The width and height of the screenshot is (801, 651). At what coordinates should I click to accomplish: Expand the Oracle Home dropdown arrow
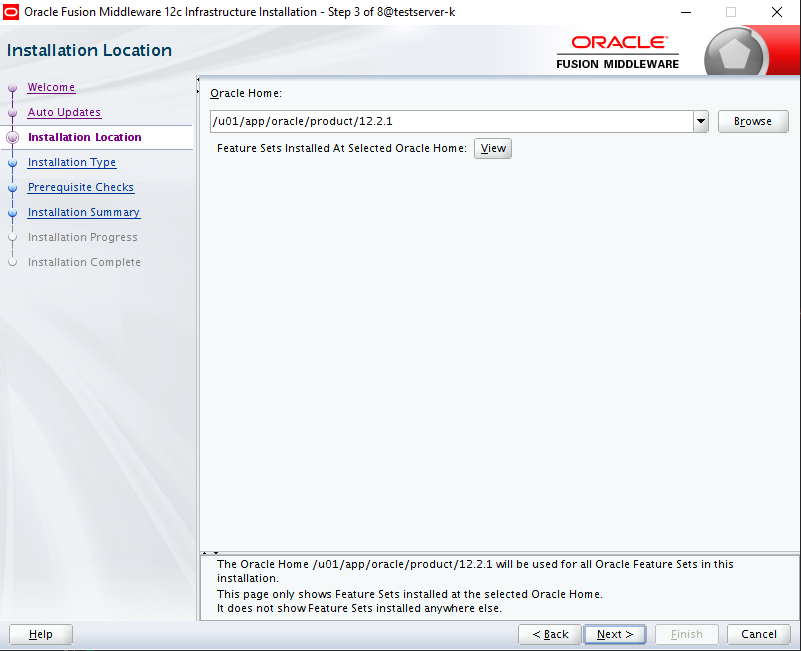(701, 122)
